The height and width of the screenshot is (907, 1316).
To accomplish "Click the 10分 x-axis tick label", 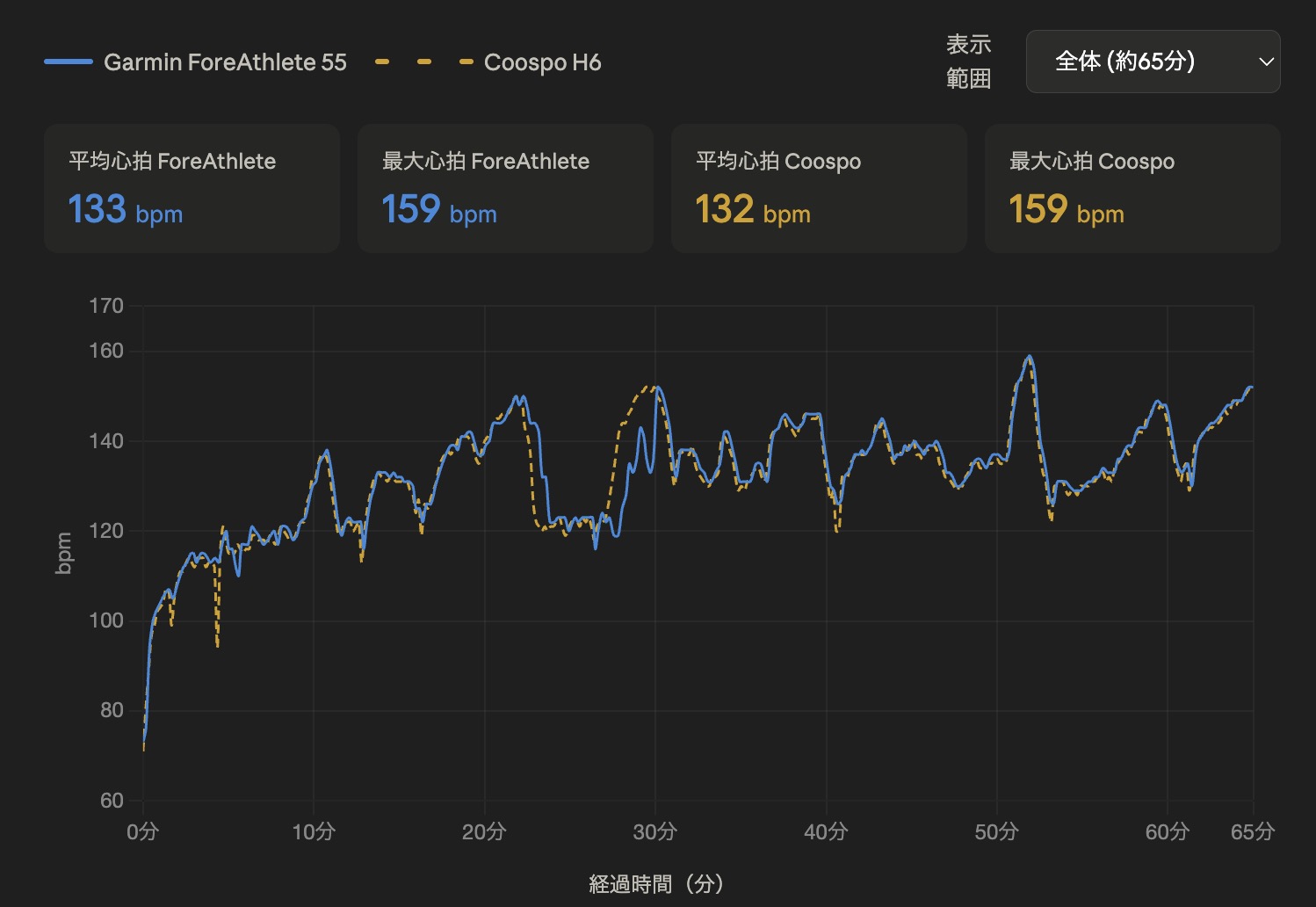I will point(314,831).
